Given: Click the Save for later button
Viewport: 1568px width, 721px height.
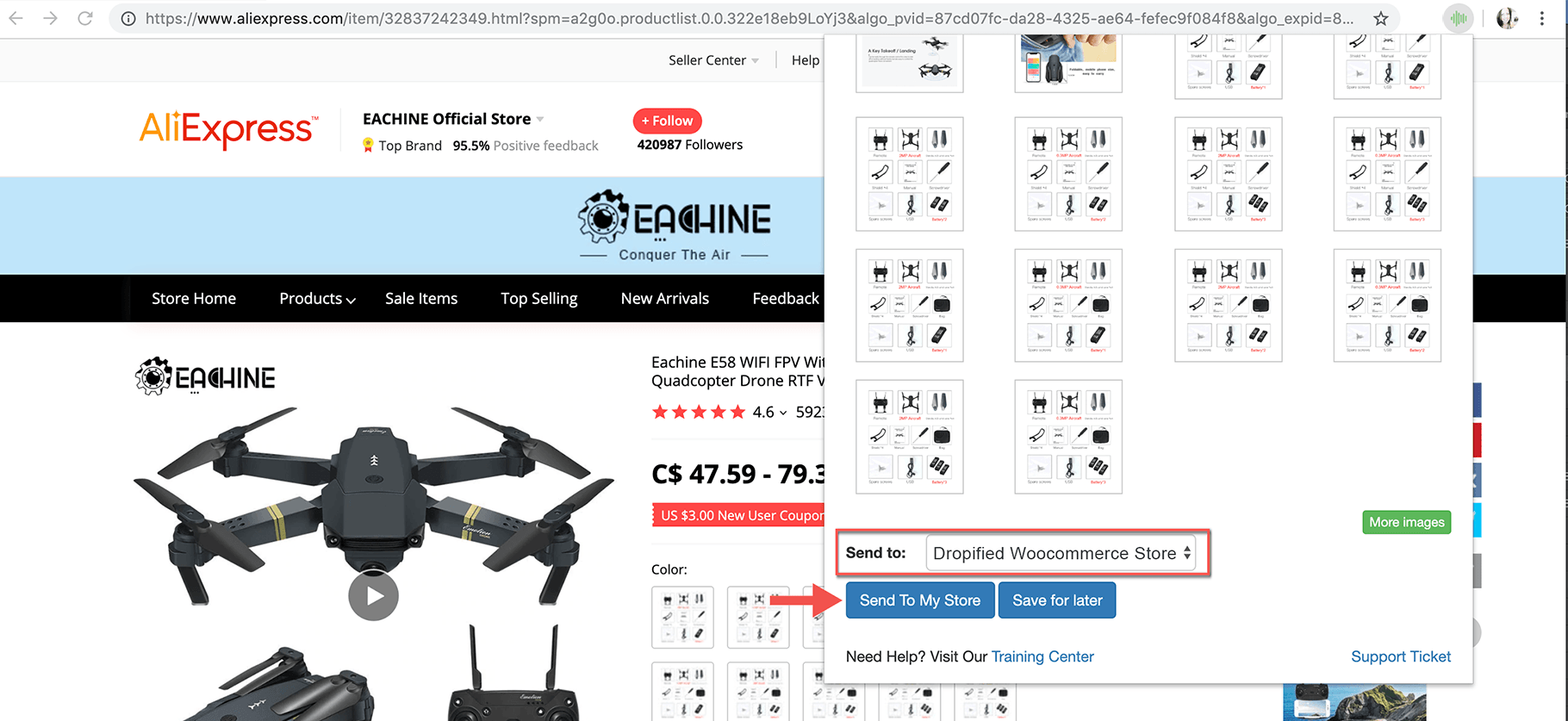Looking at the screenshot, I should click(1057, 600).
